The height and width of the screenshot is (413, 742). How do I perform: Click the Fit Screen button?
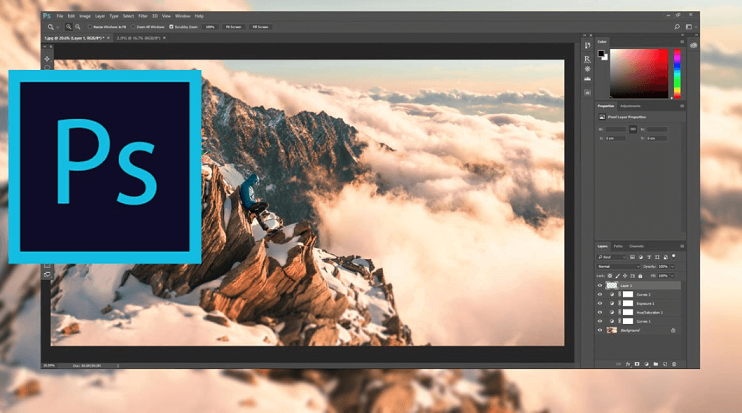[x=233, y=27]
